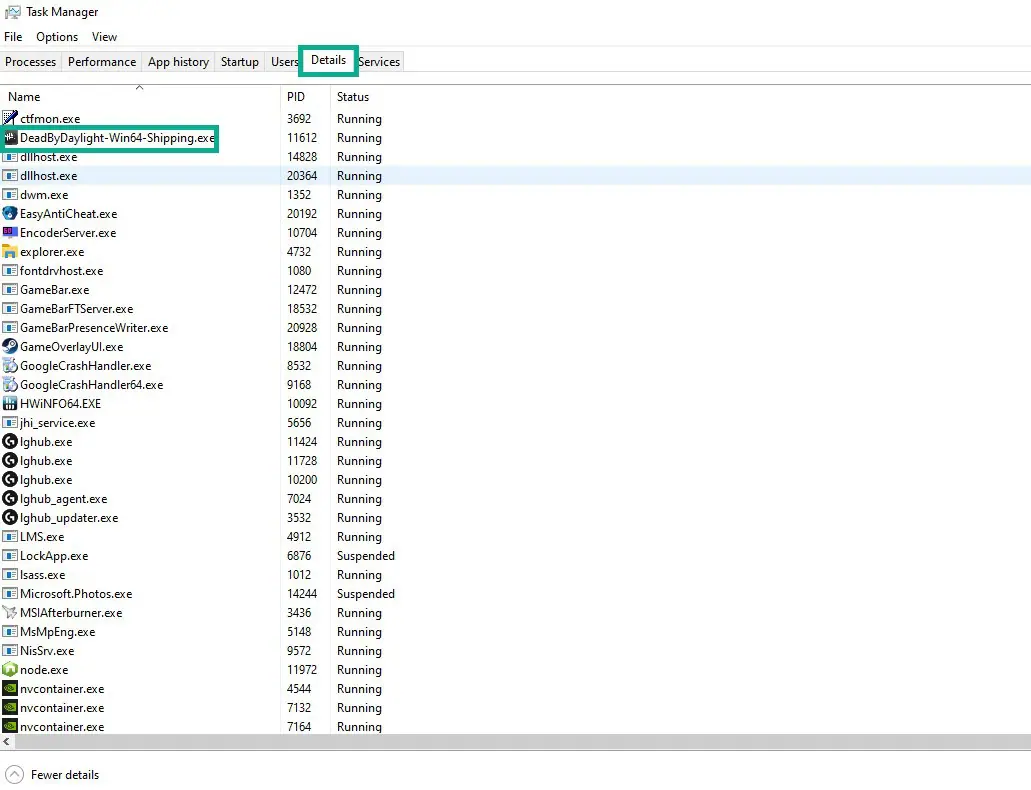Viewport: 1031px width, 790px height.
Task: Click the explorer.exe folder icon
Action: click(10, 252)
